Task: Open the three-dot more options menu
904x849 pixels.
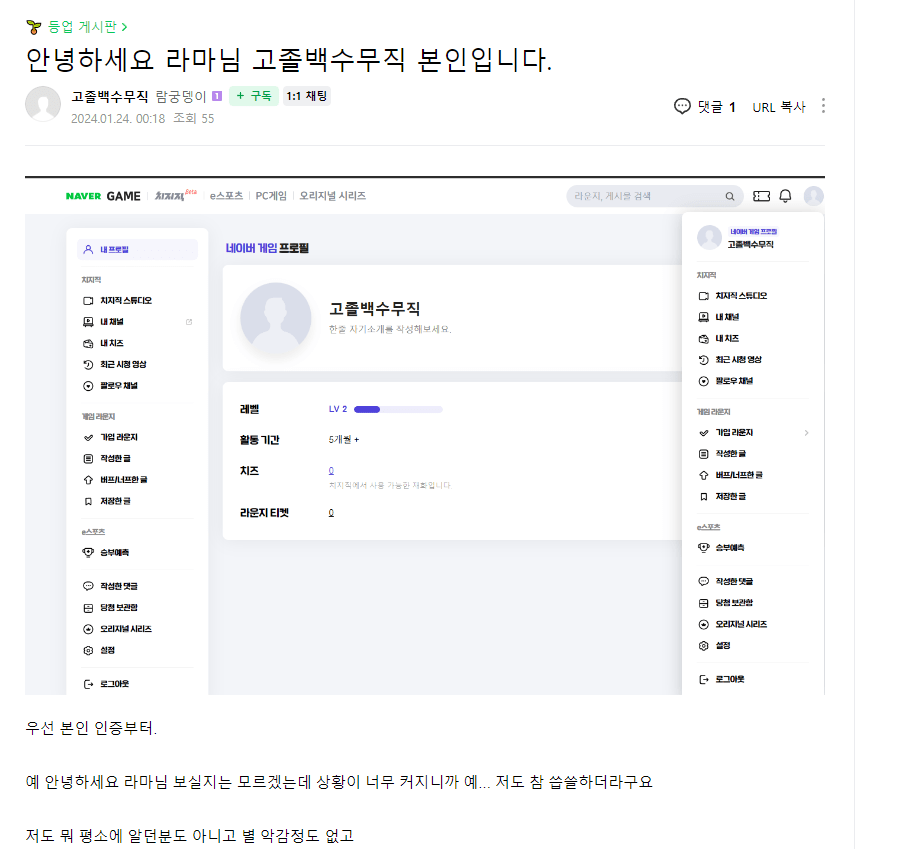Action: (823, 106)
